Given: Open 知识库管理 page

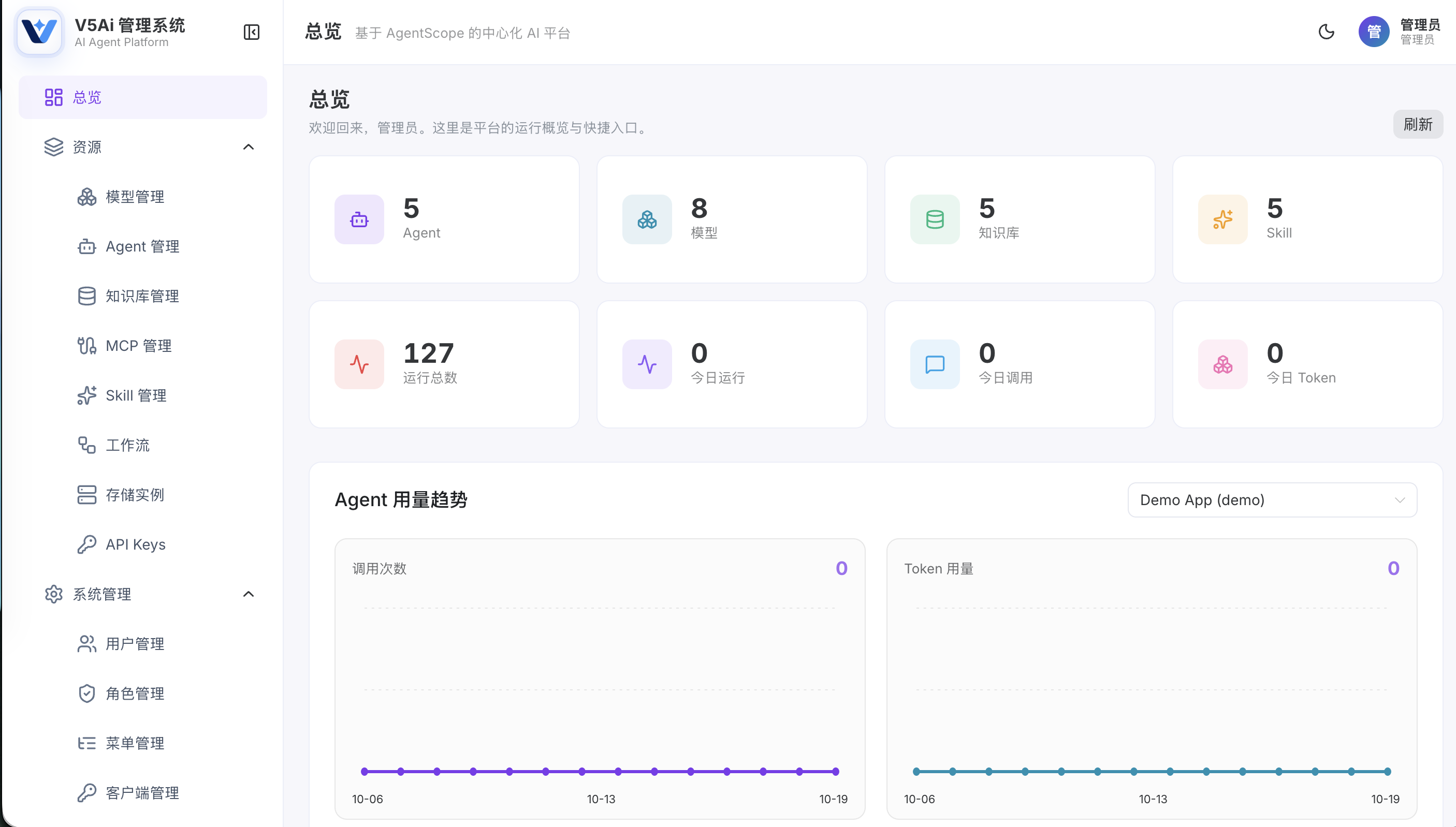Looking at the screenshot, I should [x=142, y=296].
